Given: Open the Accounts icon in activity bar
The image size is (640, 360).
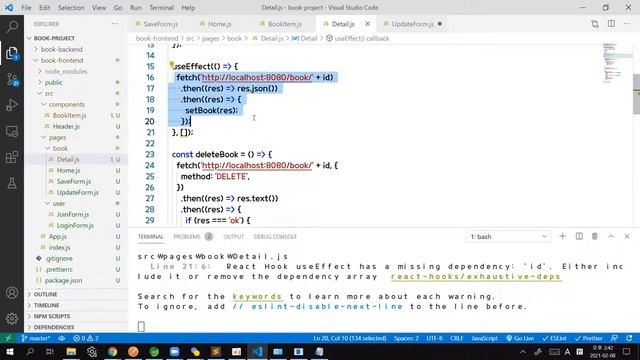Looking at the screenshot, I should pyautogui.click(x=12, y=293).
